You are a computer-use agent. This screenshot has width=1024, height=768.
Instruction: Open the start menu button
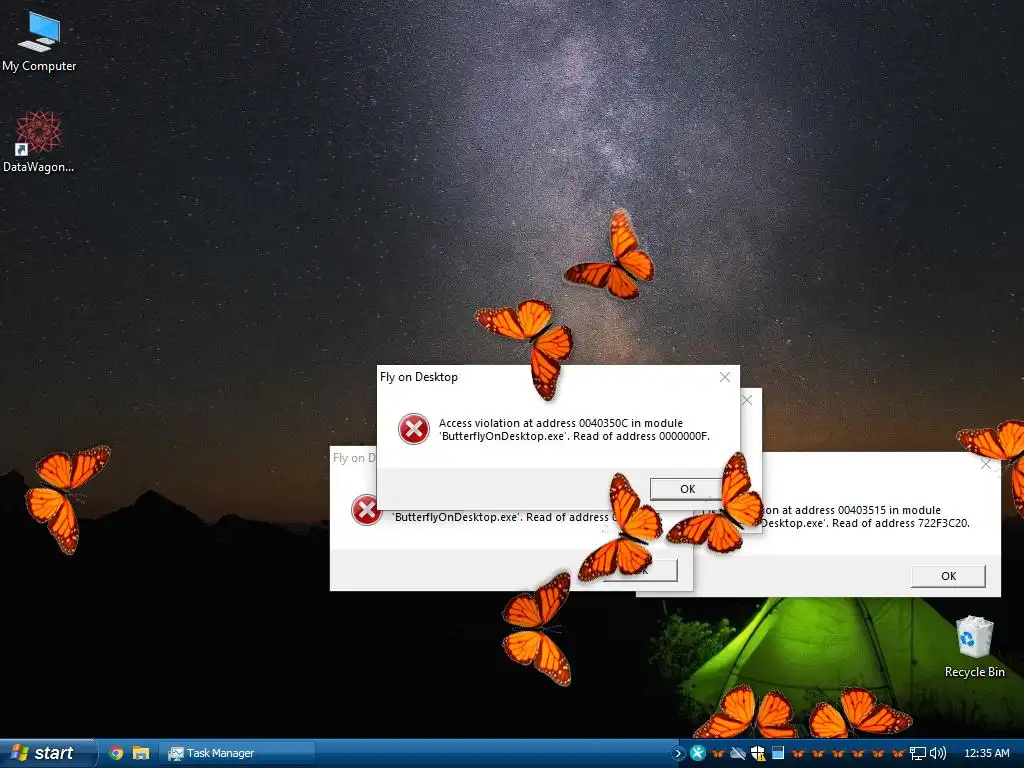coord(48,753)
